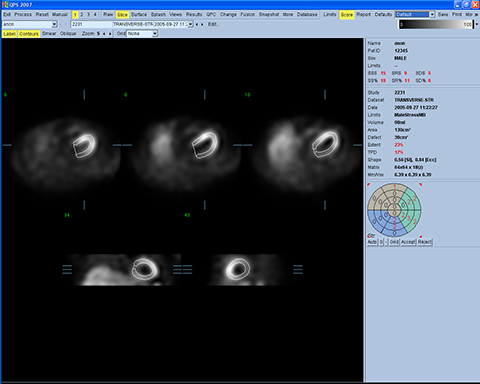Select display layout 4
This screenshot has height=384, width=480.
(95, 14)
